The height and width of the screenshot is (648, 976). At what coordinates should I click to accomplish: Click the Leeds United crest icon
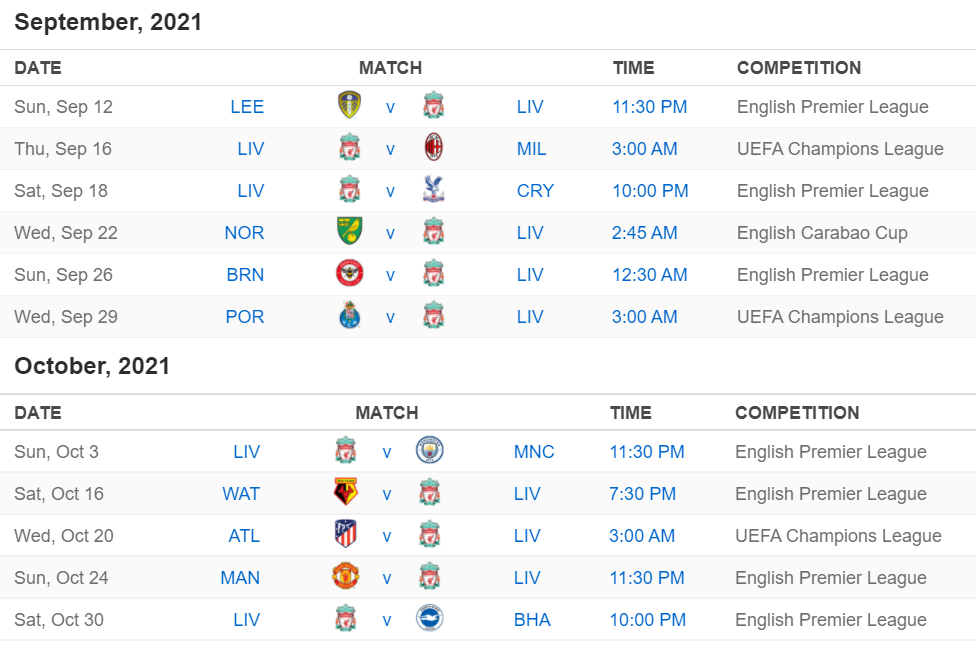pyautogui.click(x=349, y=105)
